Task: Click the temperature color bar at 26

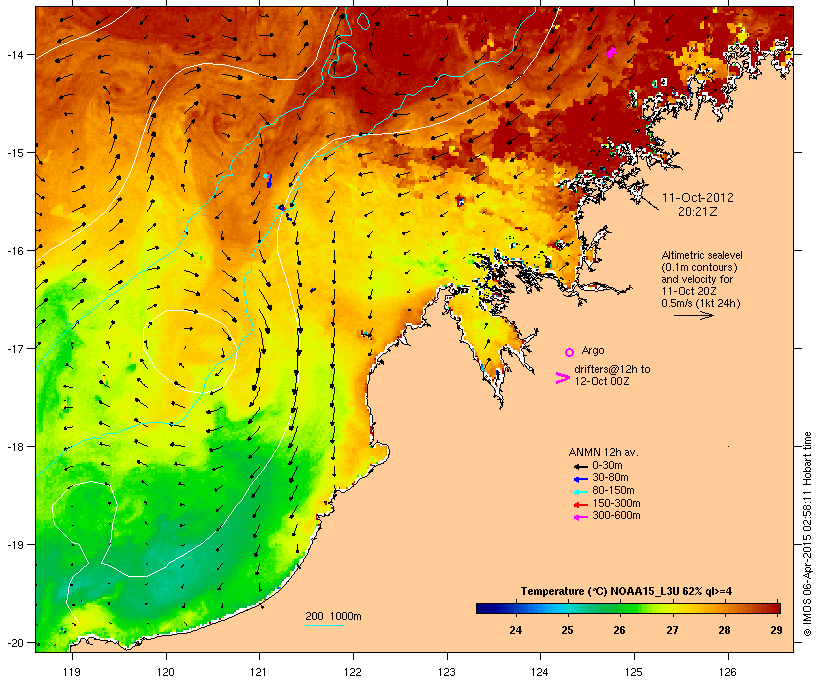Action: (620, 608)
